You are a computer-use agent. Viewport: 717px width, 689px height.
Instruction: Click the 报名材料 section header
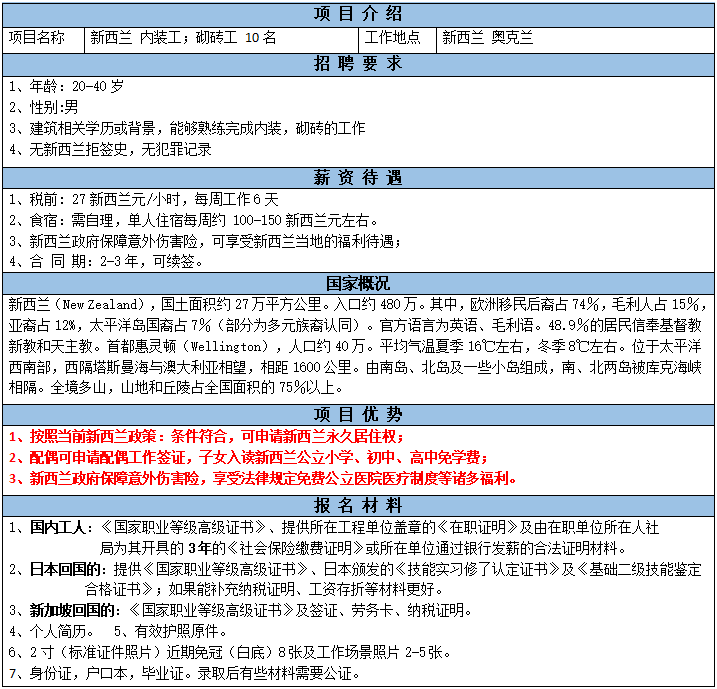pos(358,505)
